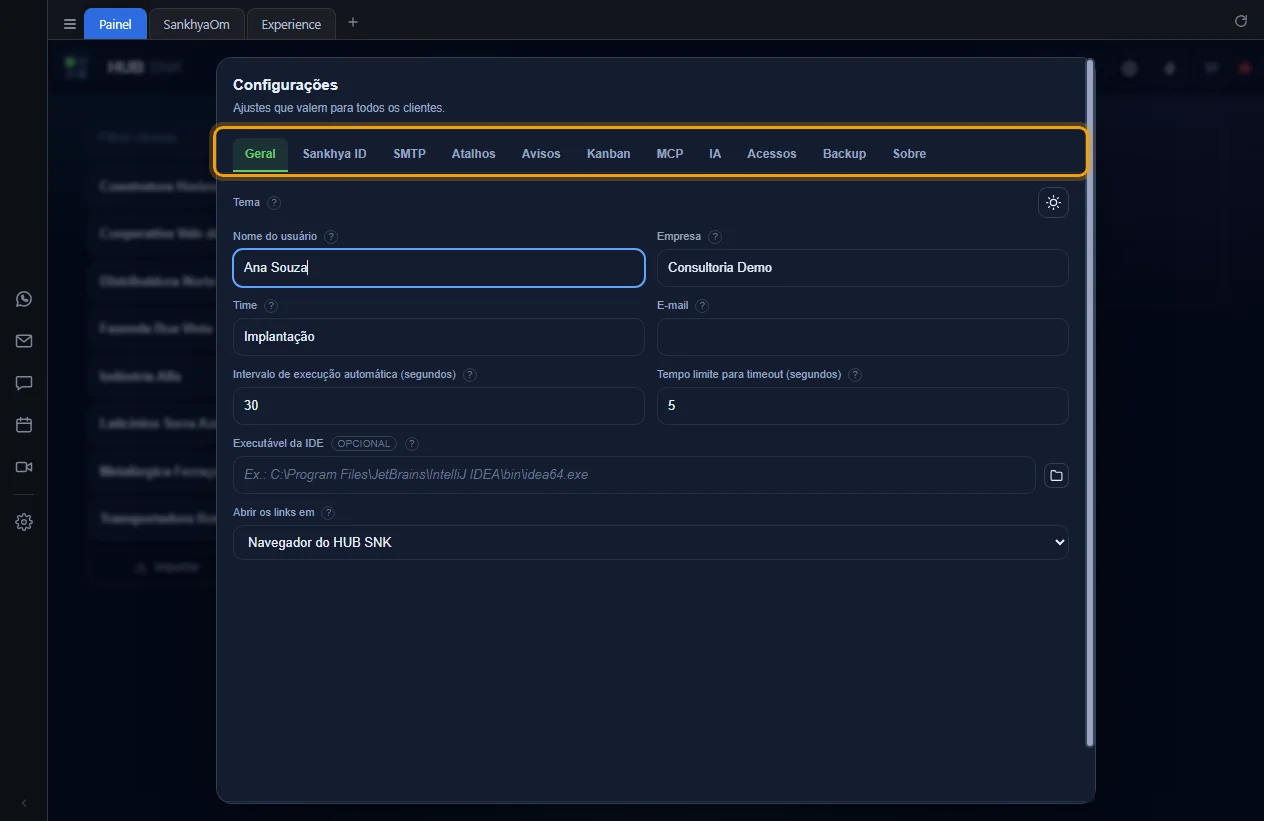Click the Executável da IDE path field
This screenshot has height=821, width=1264.
pos(634,475)
